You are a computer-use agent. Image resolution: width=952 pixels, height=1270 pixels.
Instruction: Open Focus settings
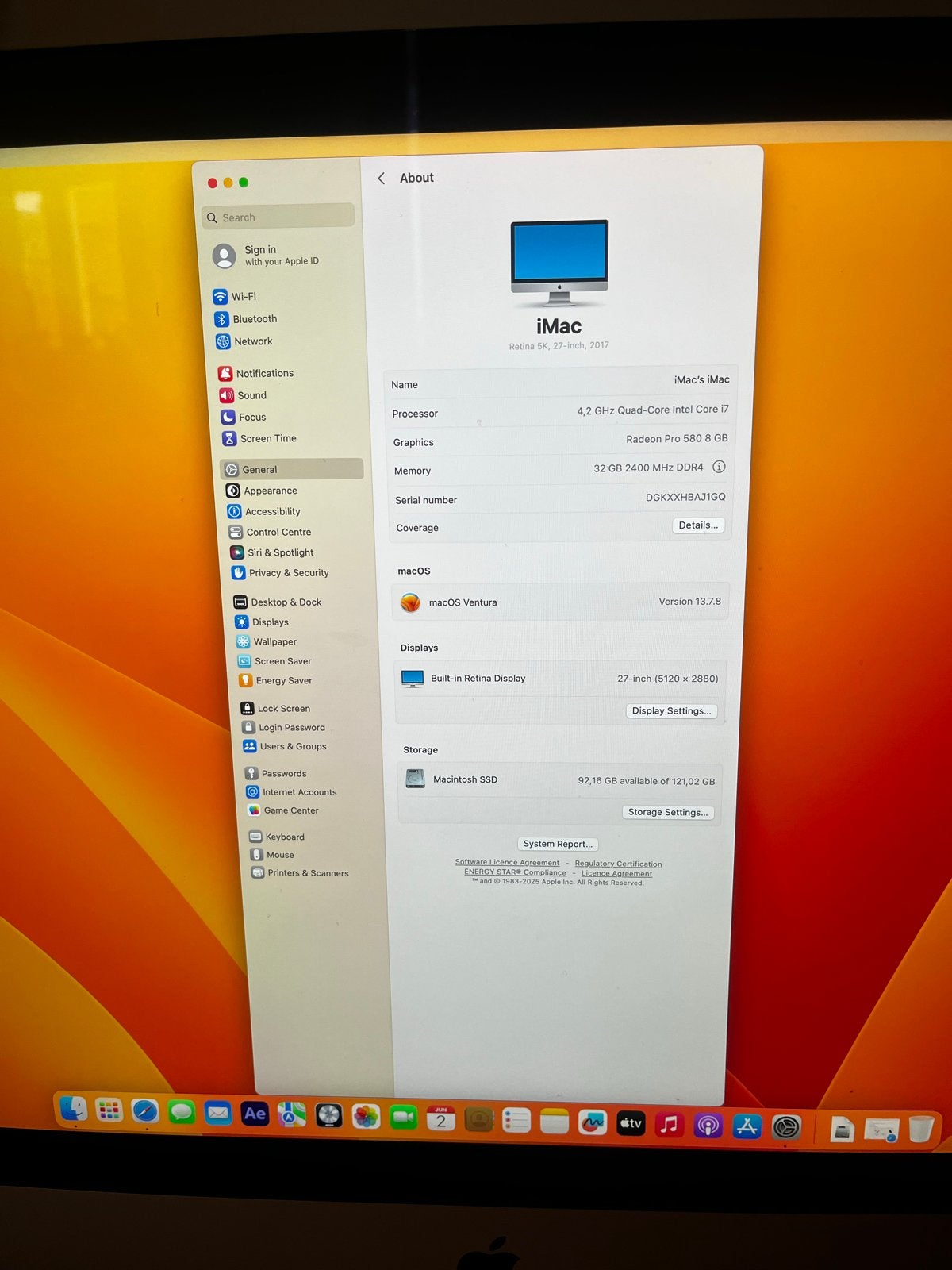244,417
